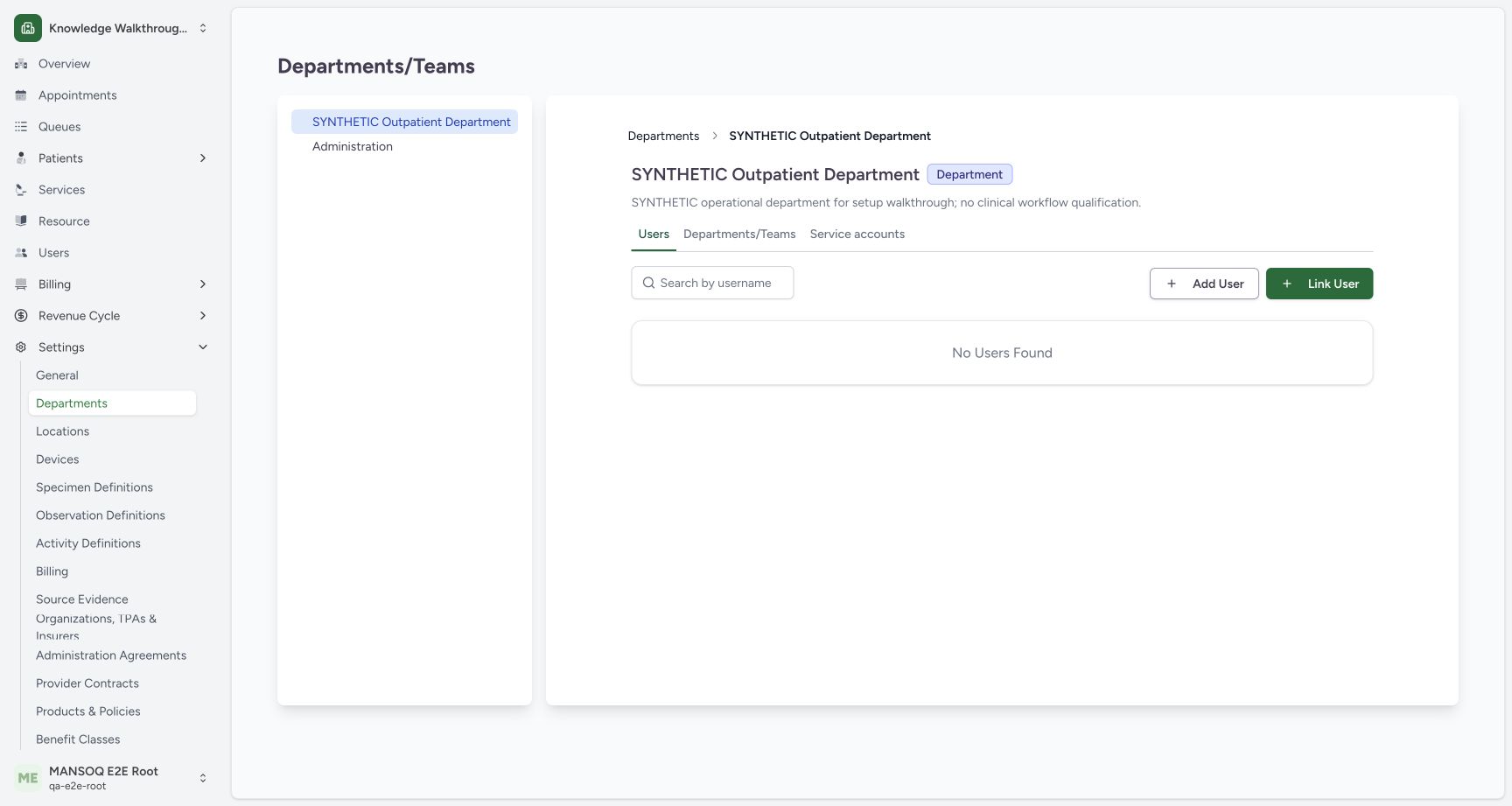Open Locations settings
Viewport: 1512px width, 806px height.
pos(112,431)
